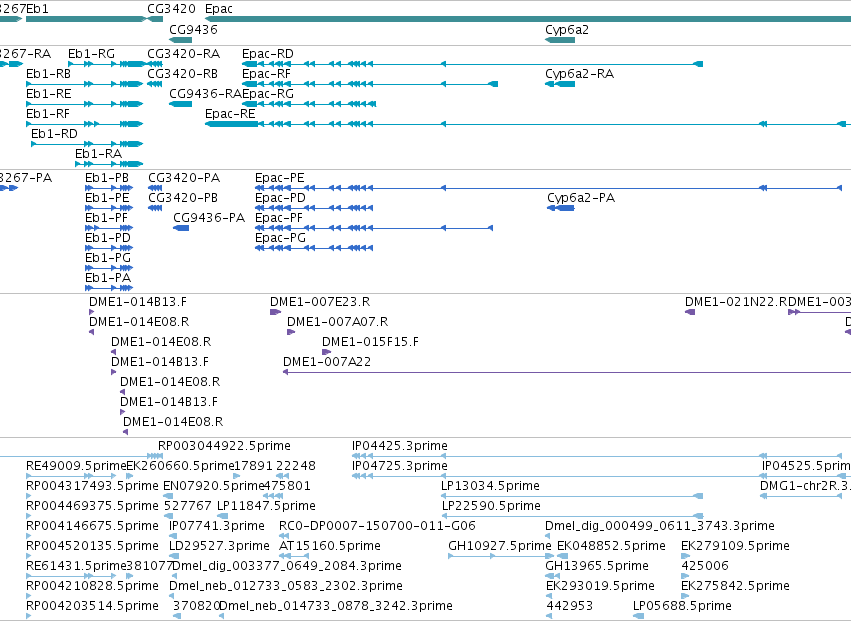The width and height of the screenshot is (851, 621).
Task: Select the Eb1-PA protein label
Action: click(x=108, y=278)
